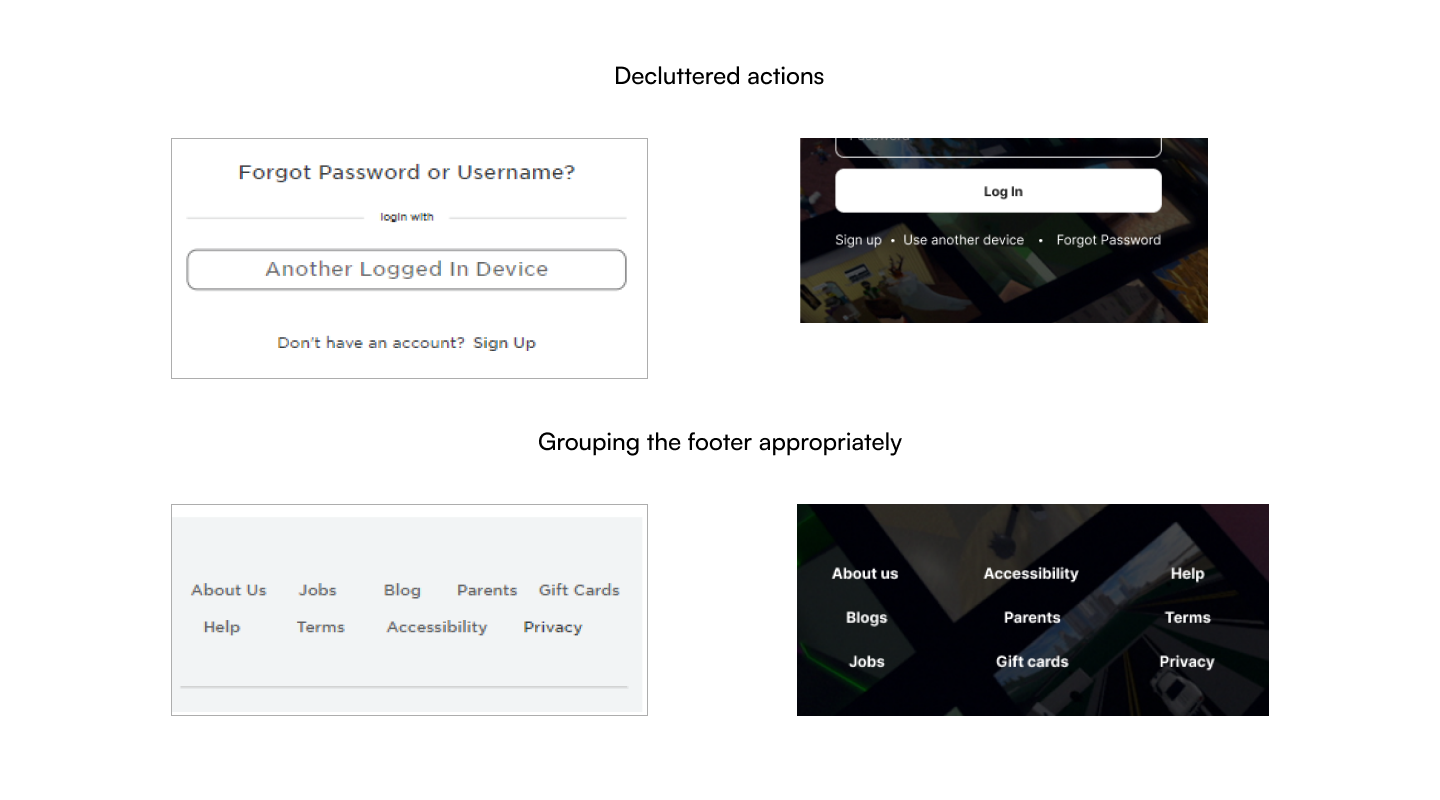This screenshot has height=800, width=1440.
Task: Choose Use another device
Action: (x=963, y=240)
